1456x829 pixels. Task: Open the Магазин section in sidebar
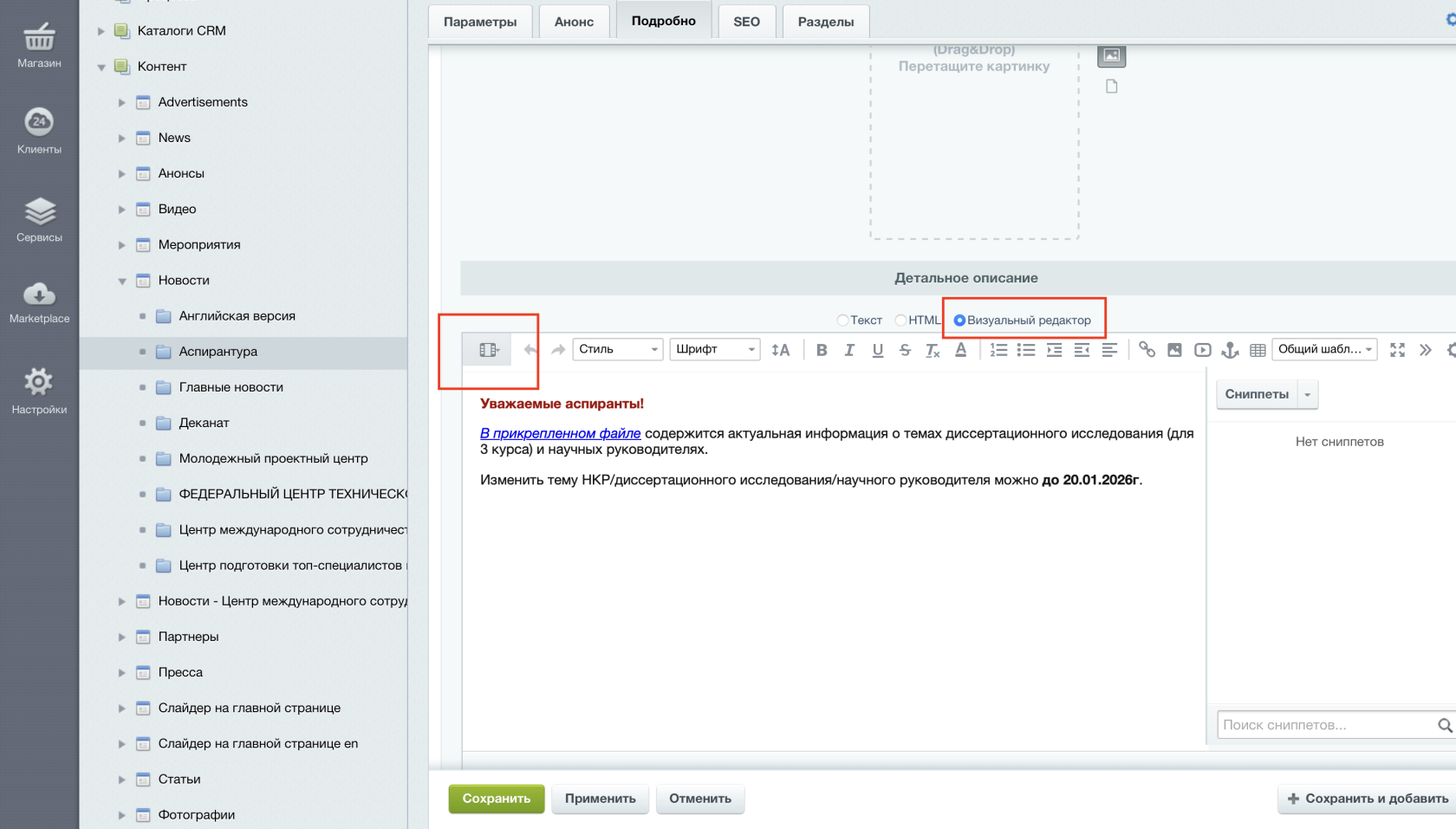pyautogui.click(x=39, y=45)
